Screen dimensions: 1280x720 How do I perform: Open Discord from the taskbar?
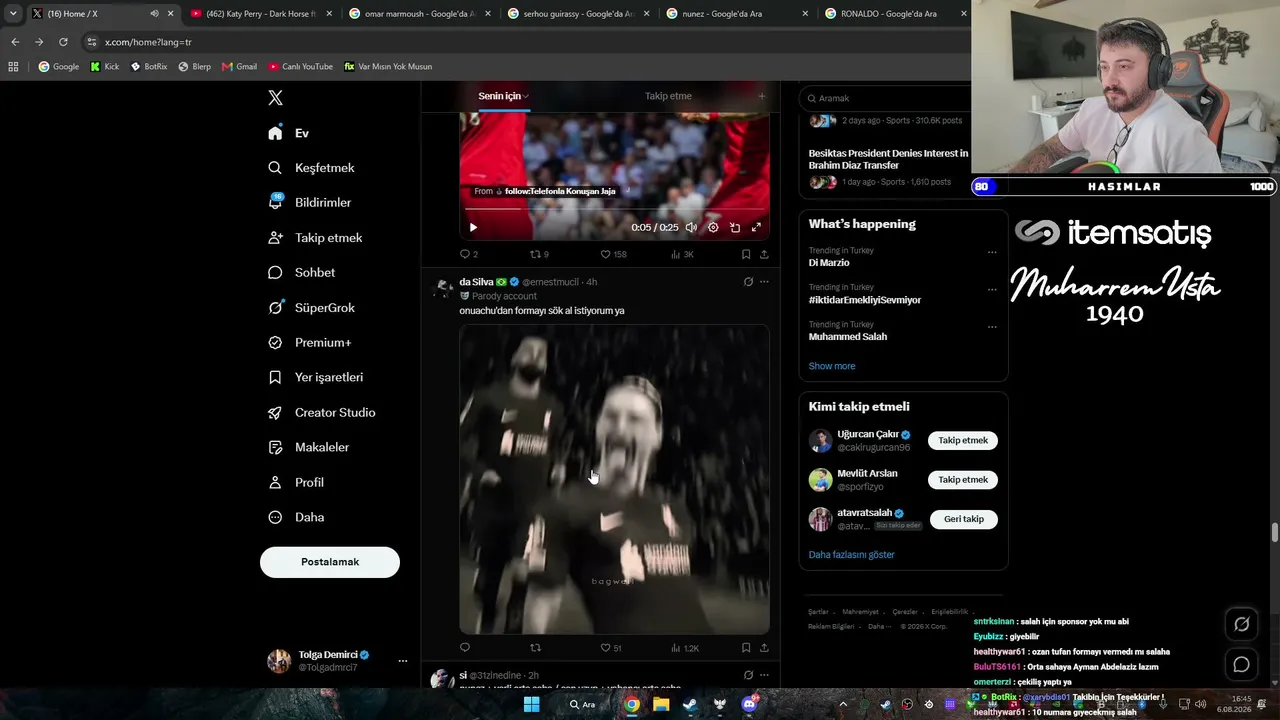(x=749, y=704)
